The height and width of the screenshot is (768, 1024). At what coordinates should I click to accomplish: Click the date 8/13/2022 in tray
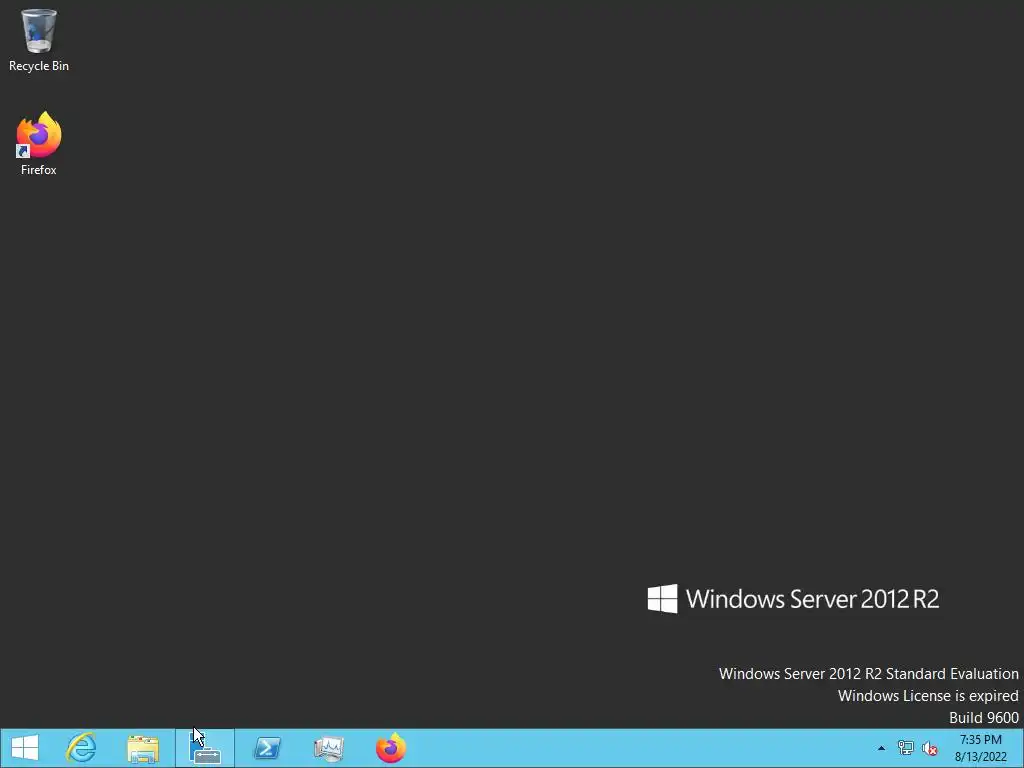(x=980, y=758)
